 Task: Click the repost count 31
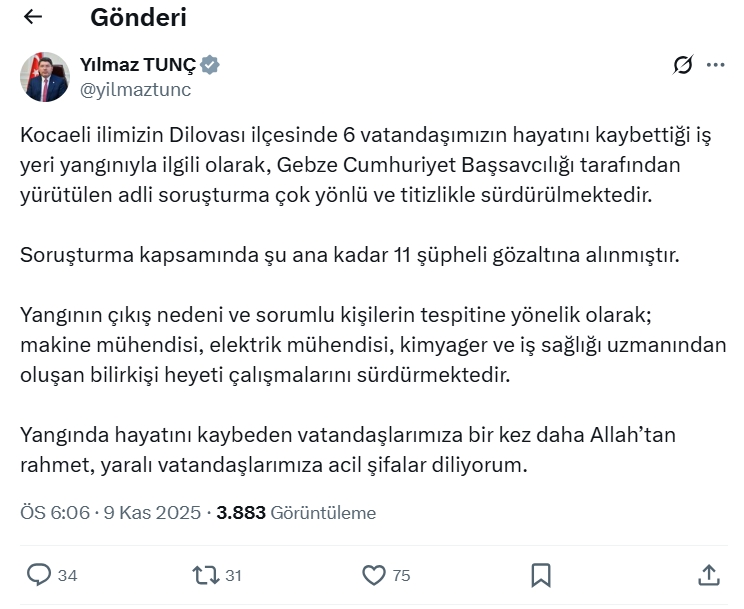(234, 575)
